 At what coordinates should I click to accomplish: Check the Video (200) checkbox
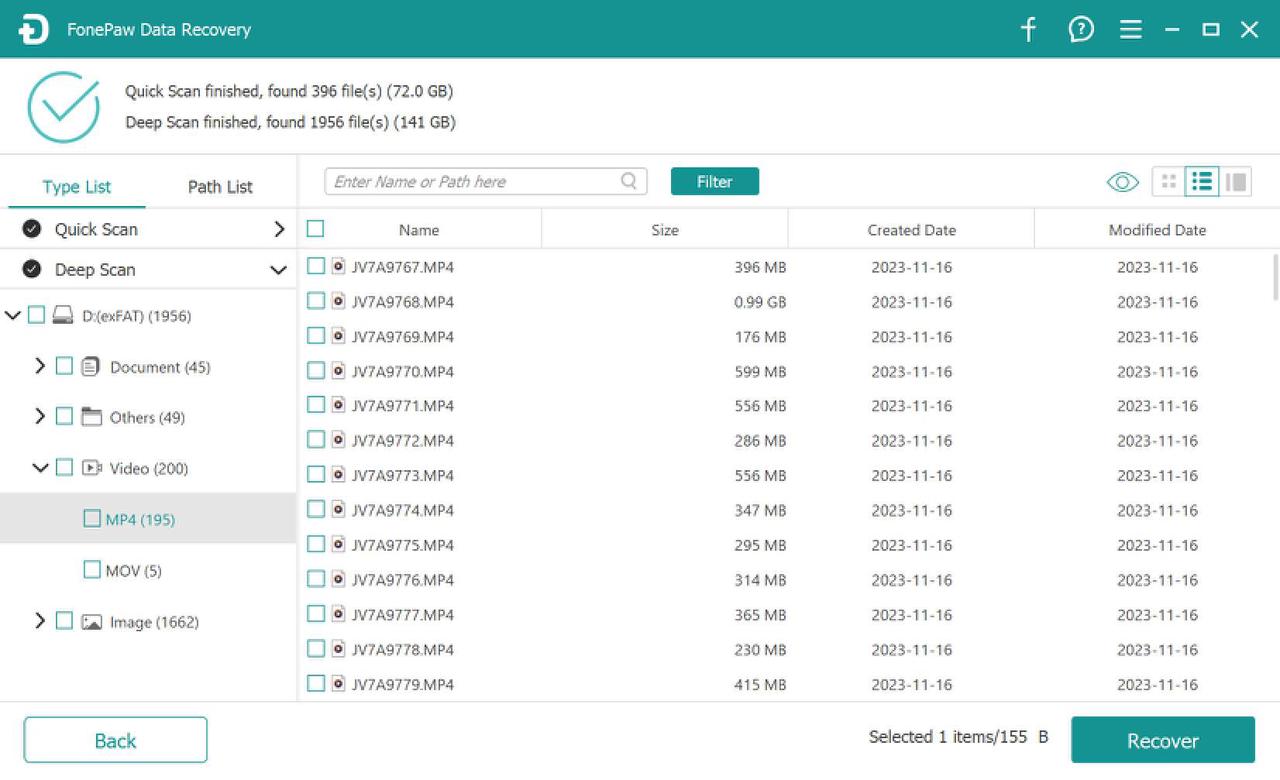pos(64,467)
